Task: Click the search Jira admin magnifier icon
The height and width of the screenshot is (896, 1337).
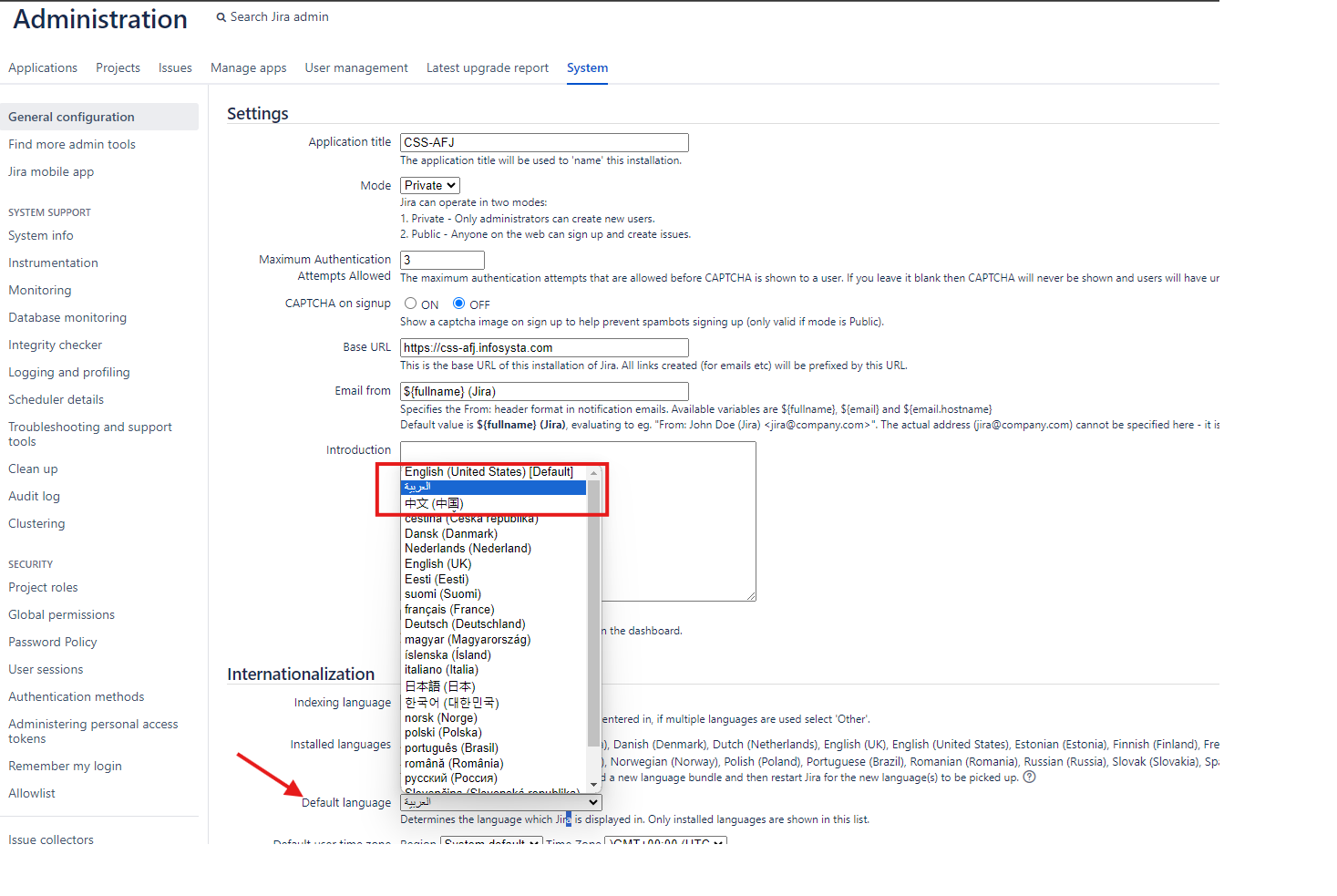Action: [x=220, y=16]
